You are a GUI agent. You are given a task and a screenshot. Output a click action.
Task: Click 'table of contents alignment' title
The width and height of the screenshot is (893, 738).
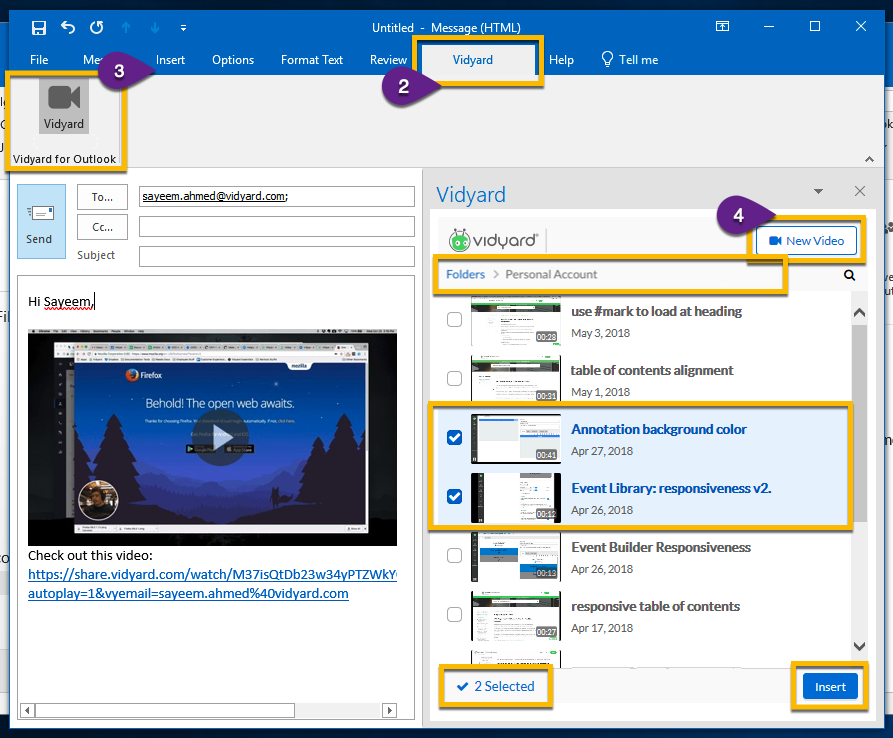click(x=652, y=370)
